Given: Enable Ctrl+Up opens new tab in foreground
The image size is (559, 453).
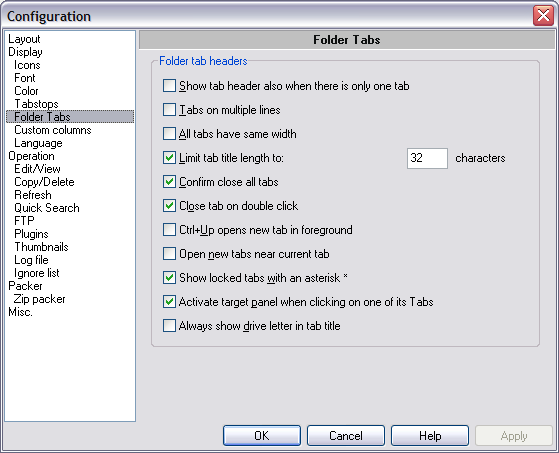Looking at the screenshot, I should [x=169, y=230].
